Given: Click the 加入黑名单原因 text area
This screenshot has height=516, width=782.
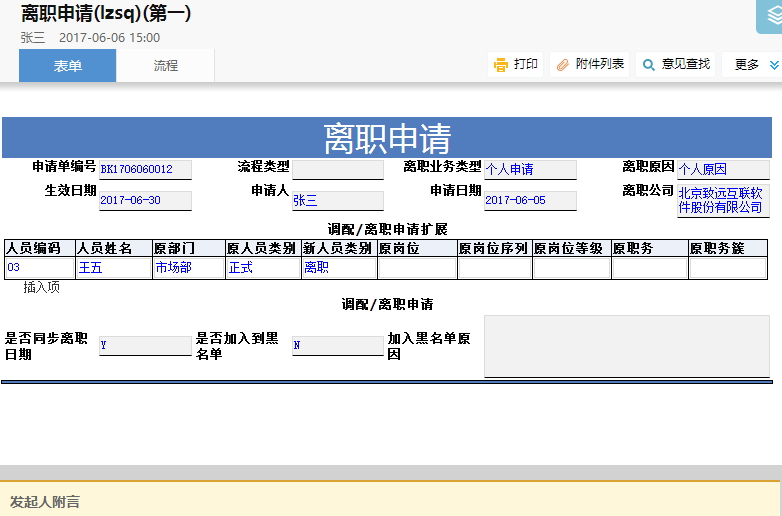Looking at the screenshot, I should [626, 346].
